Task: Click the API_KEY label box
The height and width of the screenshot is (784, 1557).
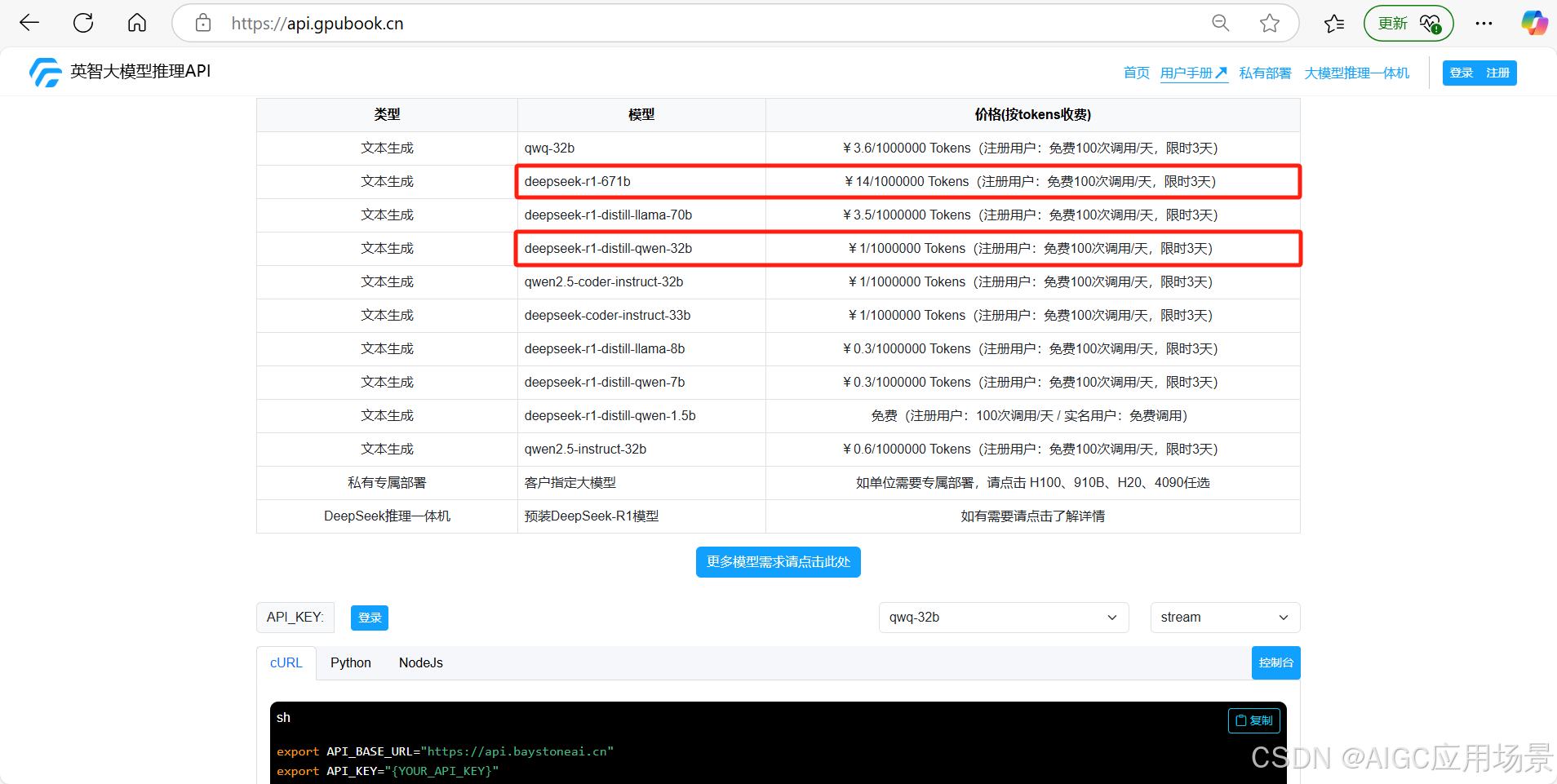Action: click(295, 618)
